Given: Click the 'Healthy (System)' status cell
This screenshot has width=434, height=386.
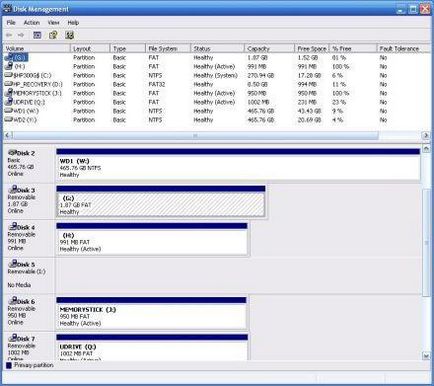Looking at the screenshot, I should pyautogui.click(x=215, y=75).
